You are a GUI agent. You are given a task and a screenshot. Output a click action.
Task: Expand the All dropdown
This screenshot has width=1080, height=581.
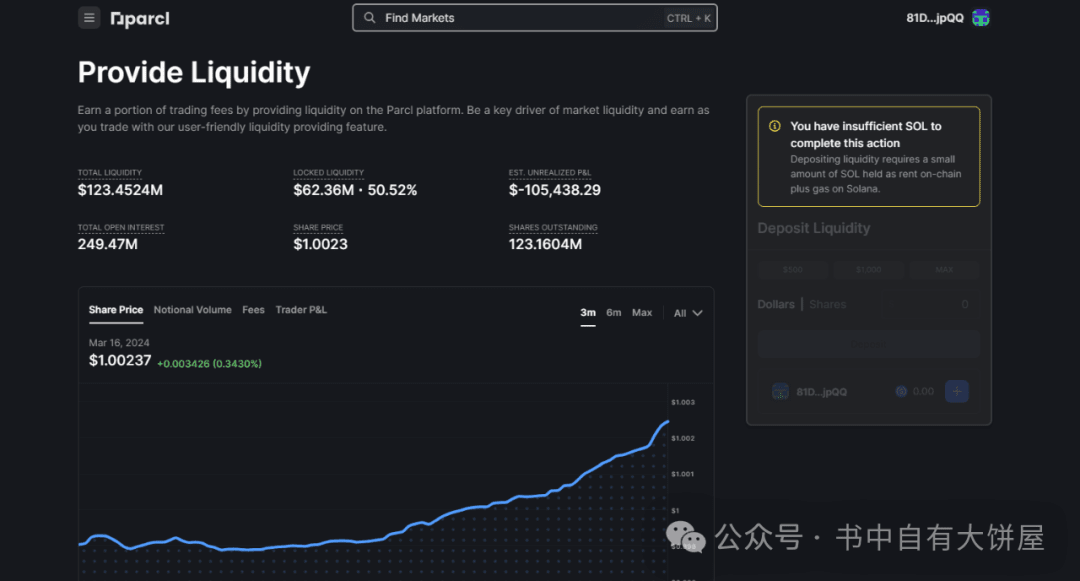688,313
